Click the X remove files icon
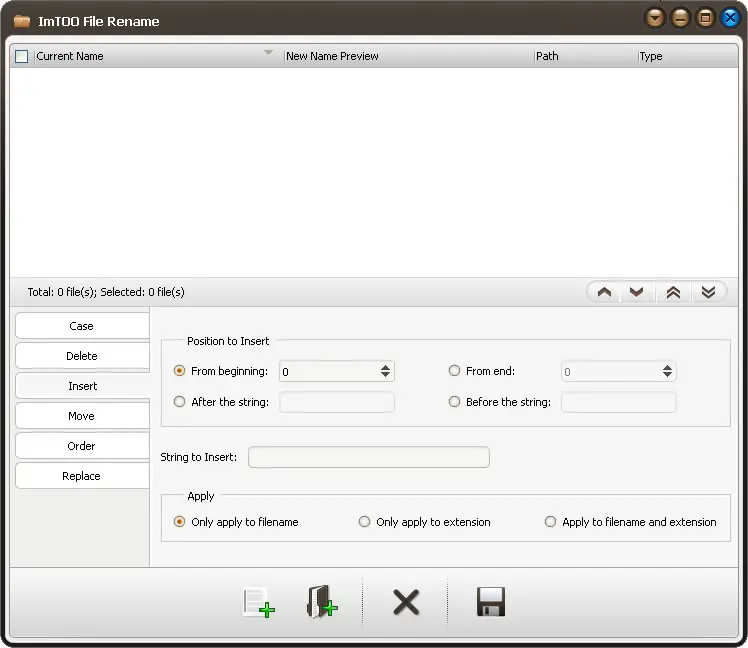This screenshot has width=748, height=648. pyautogui.click(x=406, y=602)
